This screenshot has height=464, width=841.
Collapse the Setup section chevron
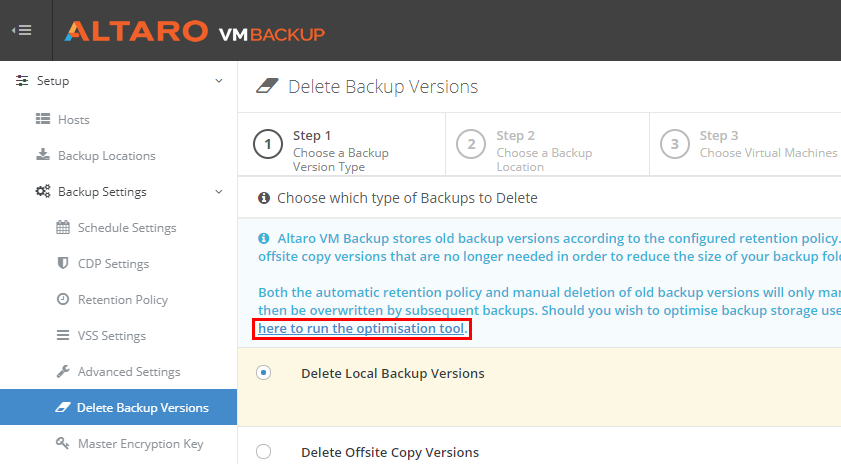pyautogui.click(x=219, y=81)
